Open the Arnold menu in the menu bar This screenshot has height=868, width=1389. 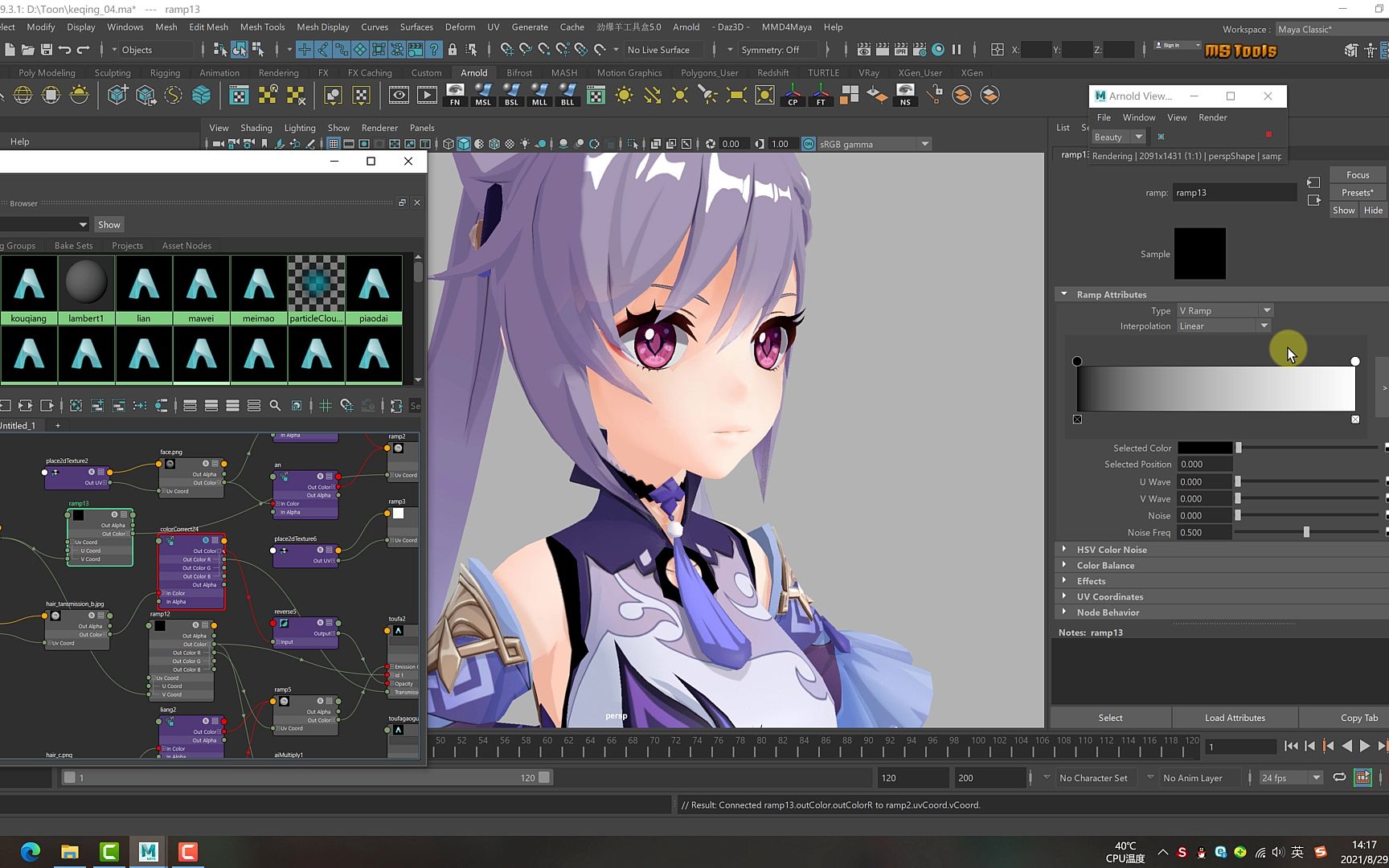[686, 27]
